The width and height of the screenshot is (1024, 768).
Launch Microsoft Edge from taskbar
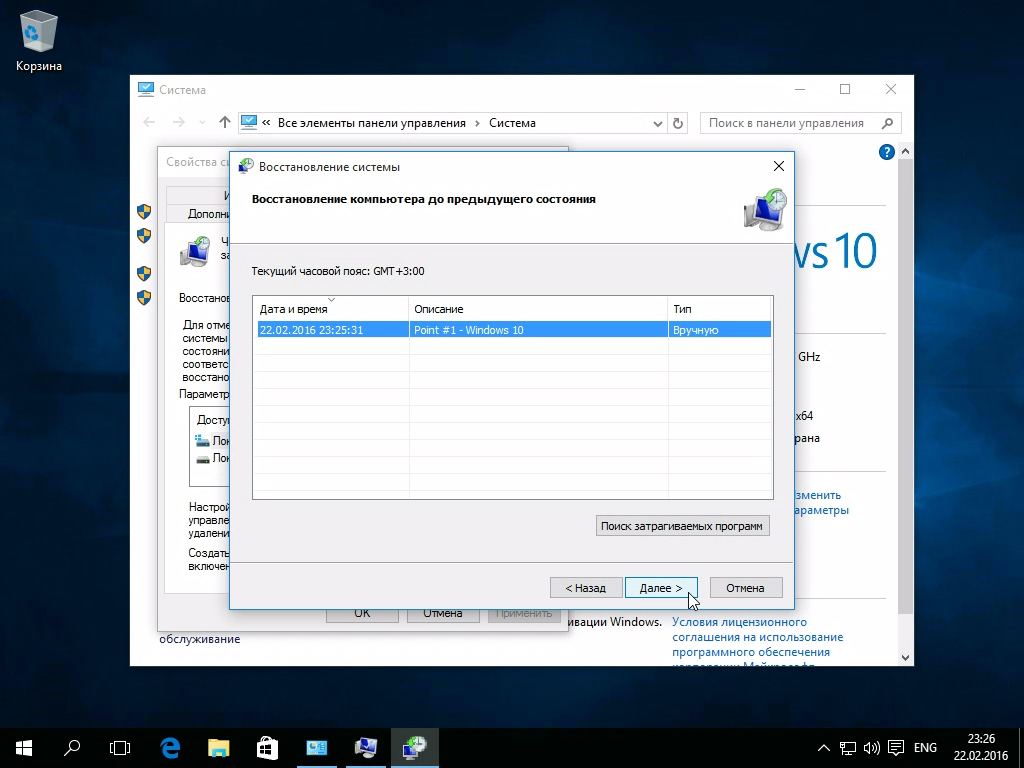[x=170, y=748]
